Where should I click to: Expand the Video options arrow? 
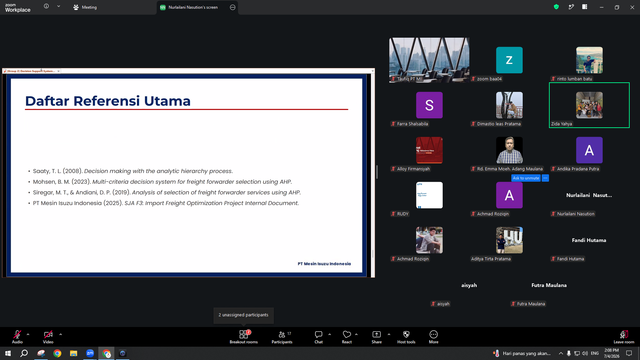click(x=60, y=334)
